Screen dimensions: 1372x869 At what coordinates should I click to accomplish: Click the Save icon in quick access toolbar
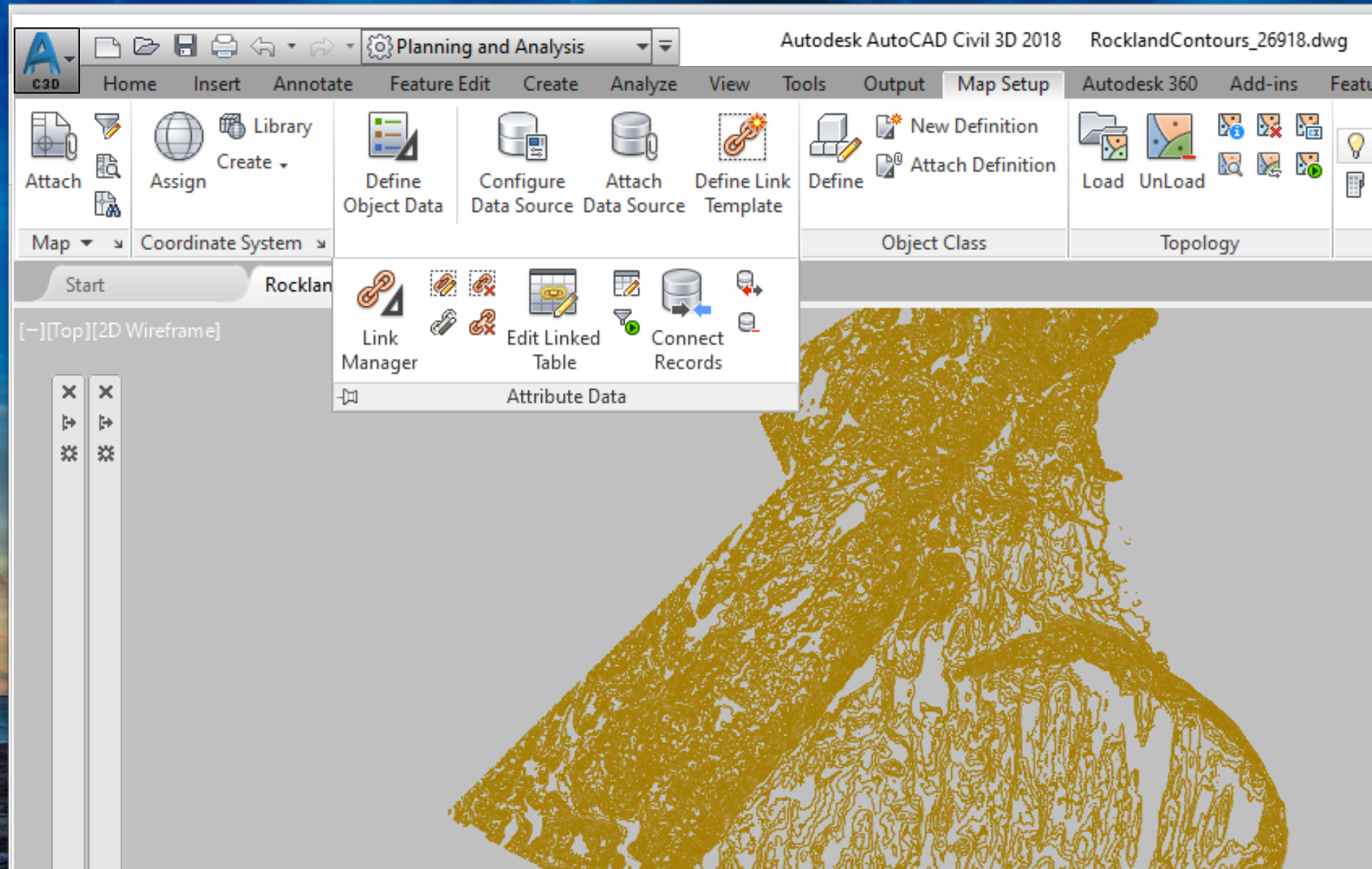click(x=185, y=47)
